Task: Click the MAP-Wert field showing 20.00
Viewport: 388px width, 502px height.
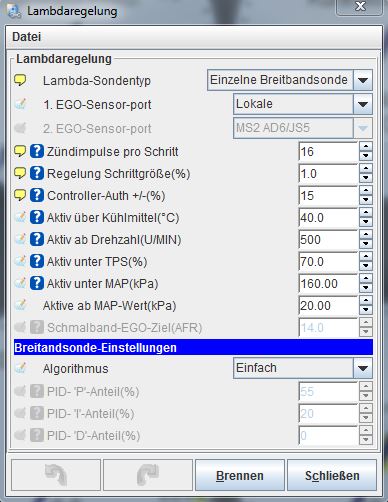Action: 328,306
